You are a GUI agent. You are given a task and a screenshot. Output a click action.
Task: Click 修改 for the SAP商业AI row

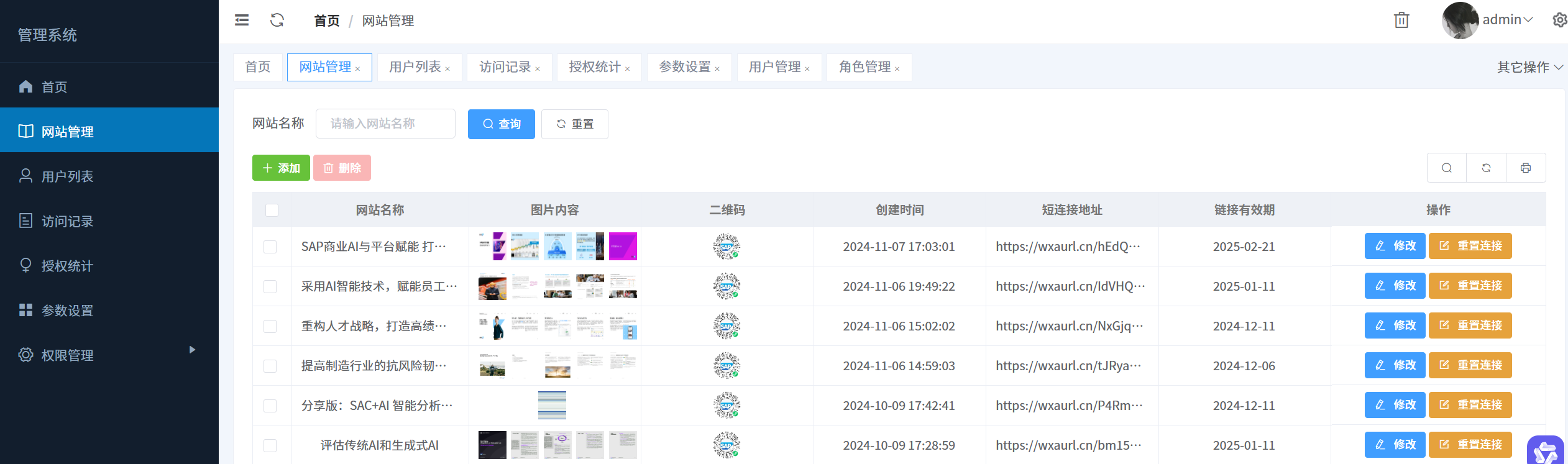[1395, 246]
